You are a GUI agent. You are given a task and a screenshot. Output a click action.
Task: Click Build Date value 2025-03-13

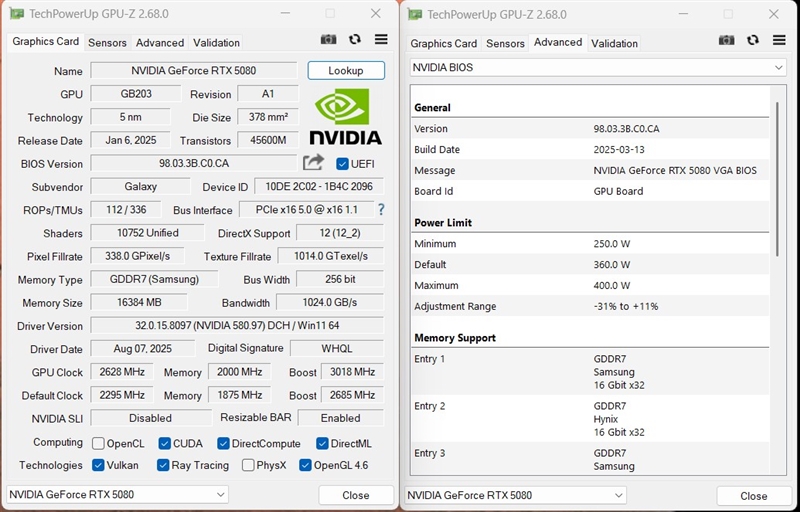point(619,149)
